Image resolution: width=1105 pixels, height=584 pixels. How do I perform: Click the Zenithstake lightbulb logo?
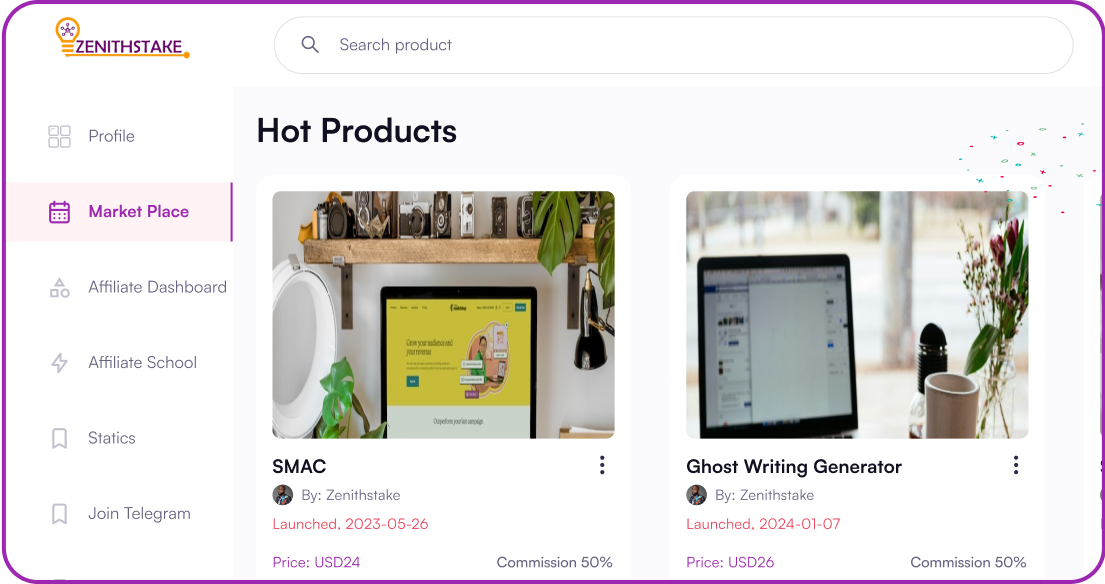122,38
